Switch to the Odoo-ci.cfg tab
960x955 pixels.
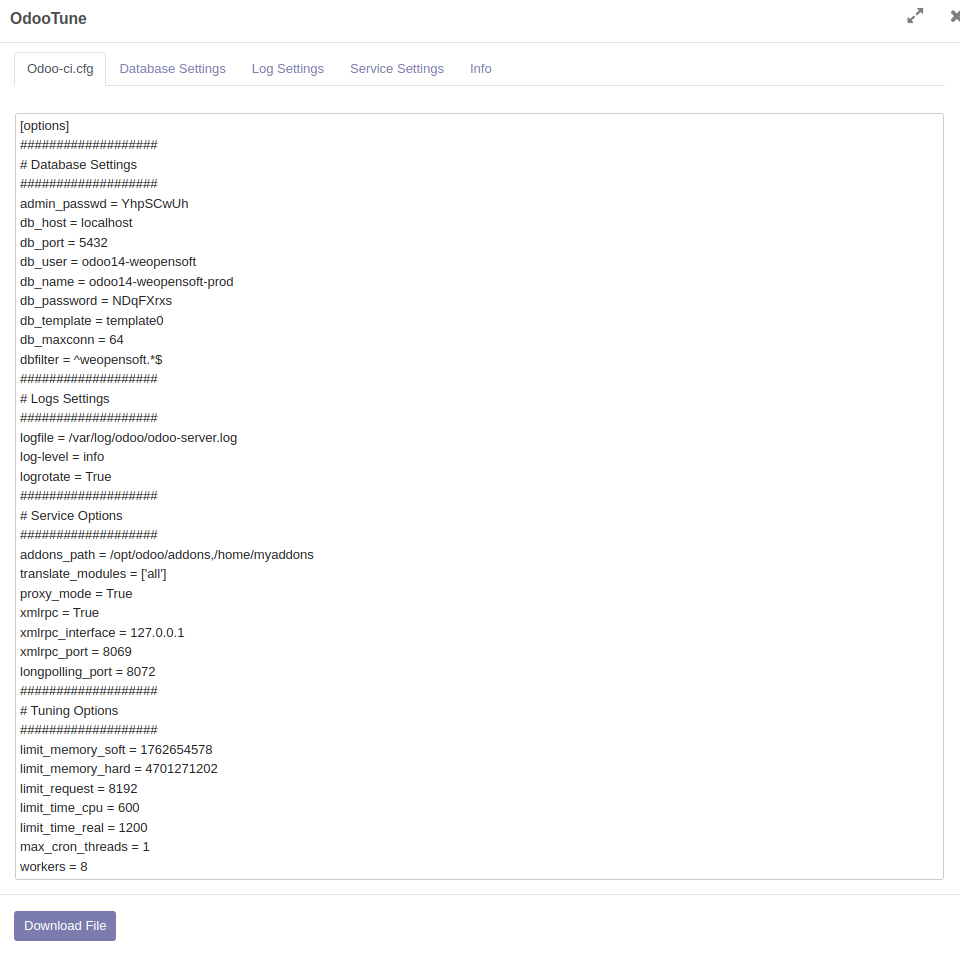pyautogui.click(x=60, y=69)
